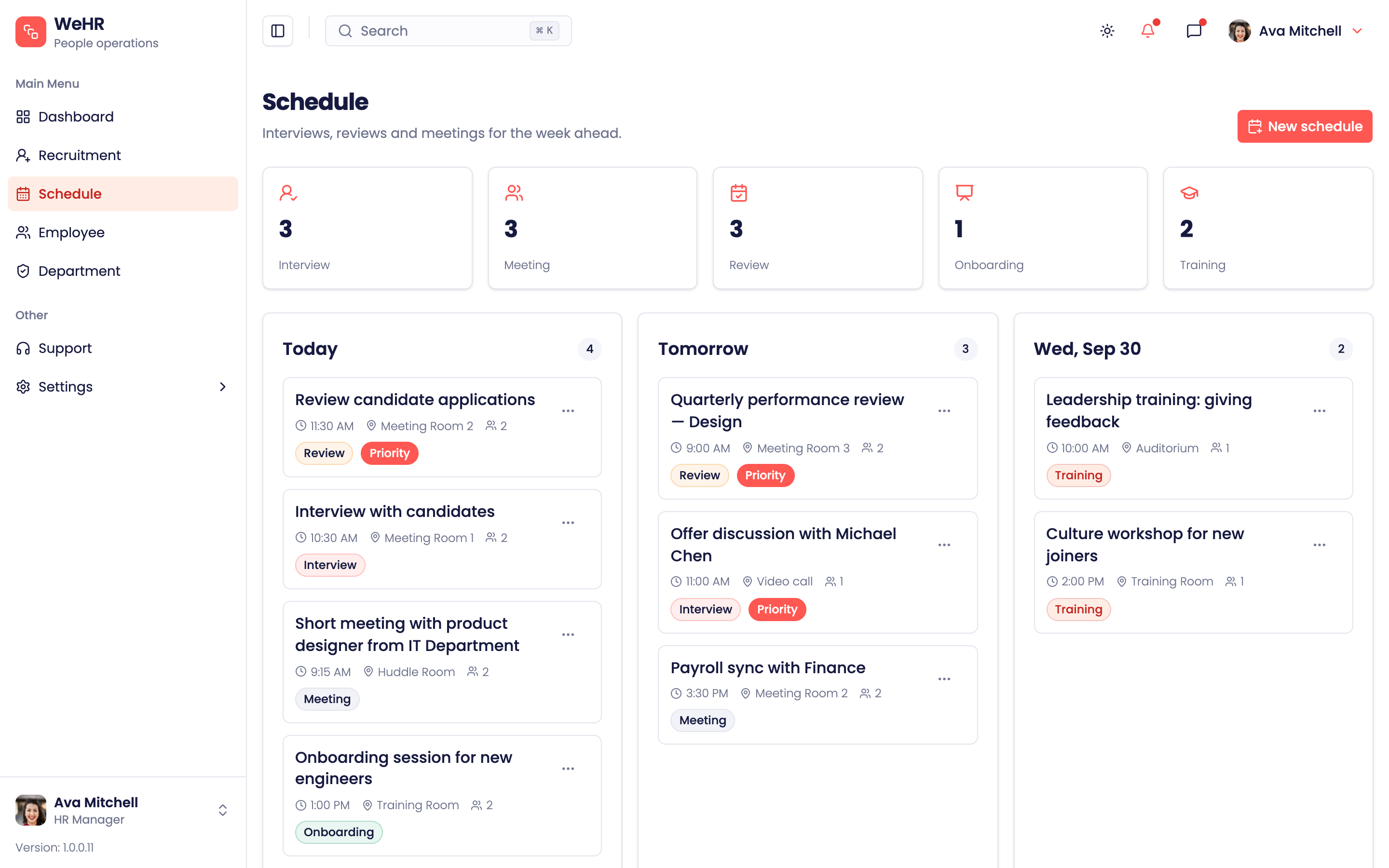Click the Interview stat card icon
The image size is (1389, 868).
pyautogui.click(x=288, y=193)
